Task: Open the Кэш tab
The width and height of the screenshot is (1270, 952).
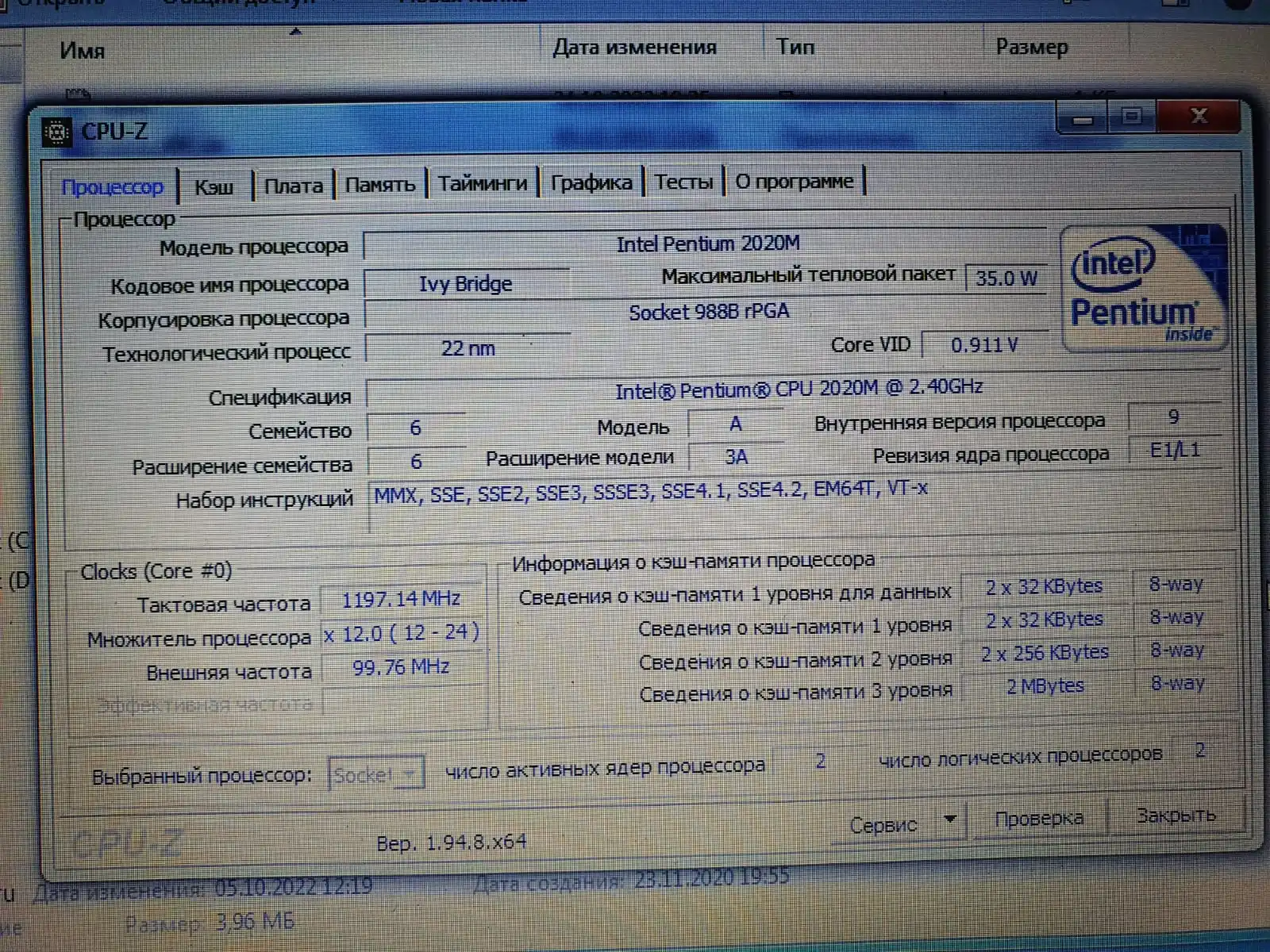Action: click(x=214, y=187)
